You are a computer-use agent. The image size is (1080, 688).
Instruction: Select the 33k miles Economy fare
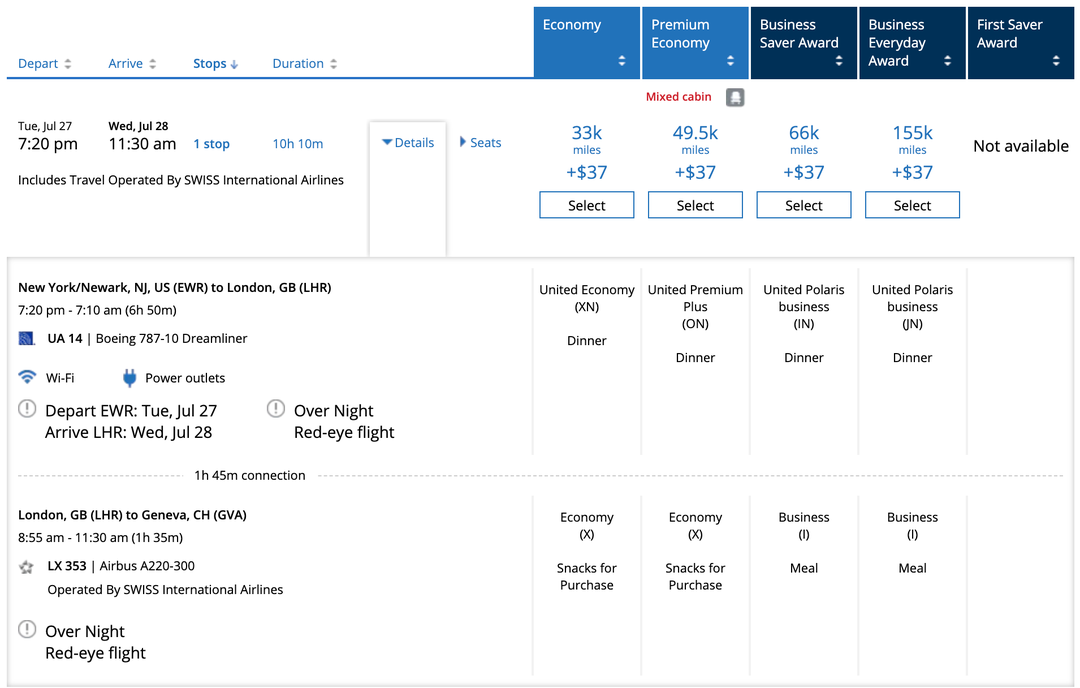pyautogui.click(x=586, y=204)
